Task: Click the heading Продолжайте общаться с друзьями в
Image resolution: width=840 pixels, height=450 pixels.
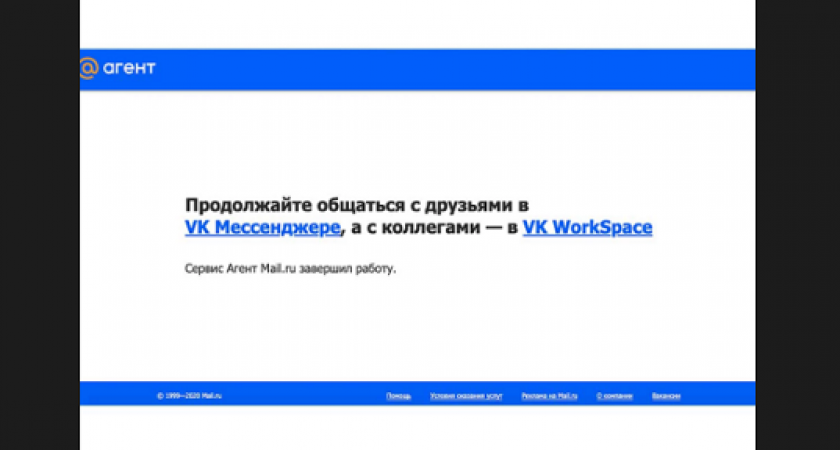Action: pyautogui.click(x=357, y=205)
